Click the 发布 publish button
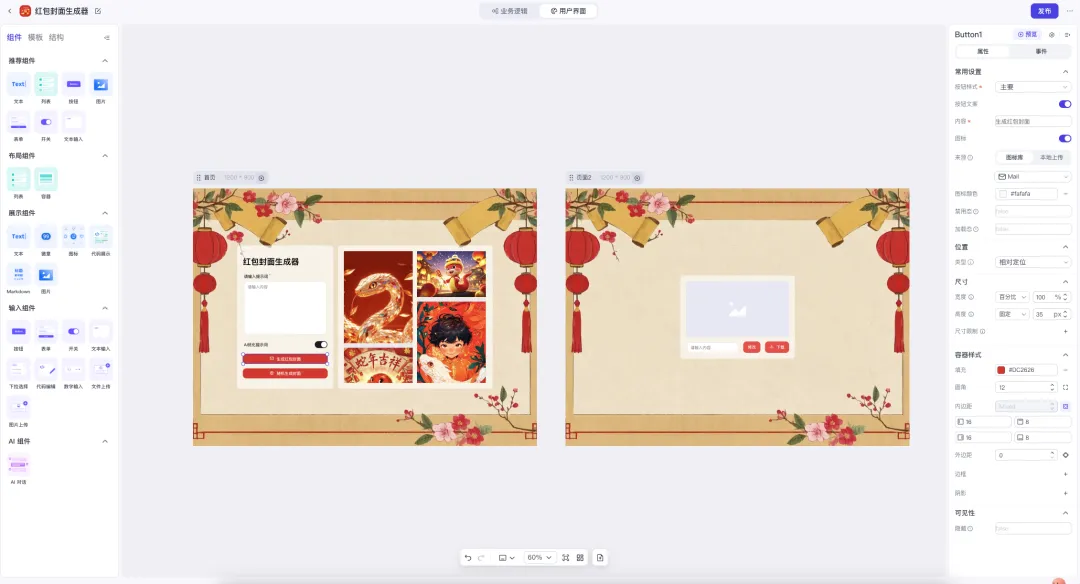The image size is (1080, 584). (1044, 11)
